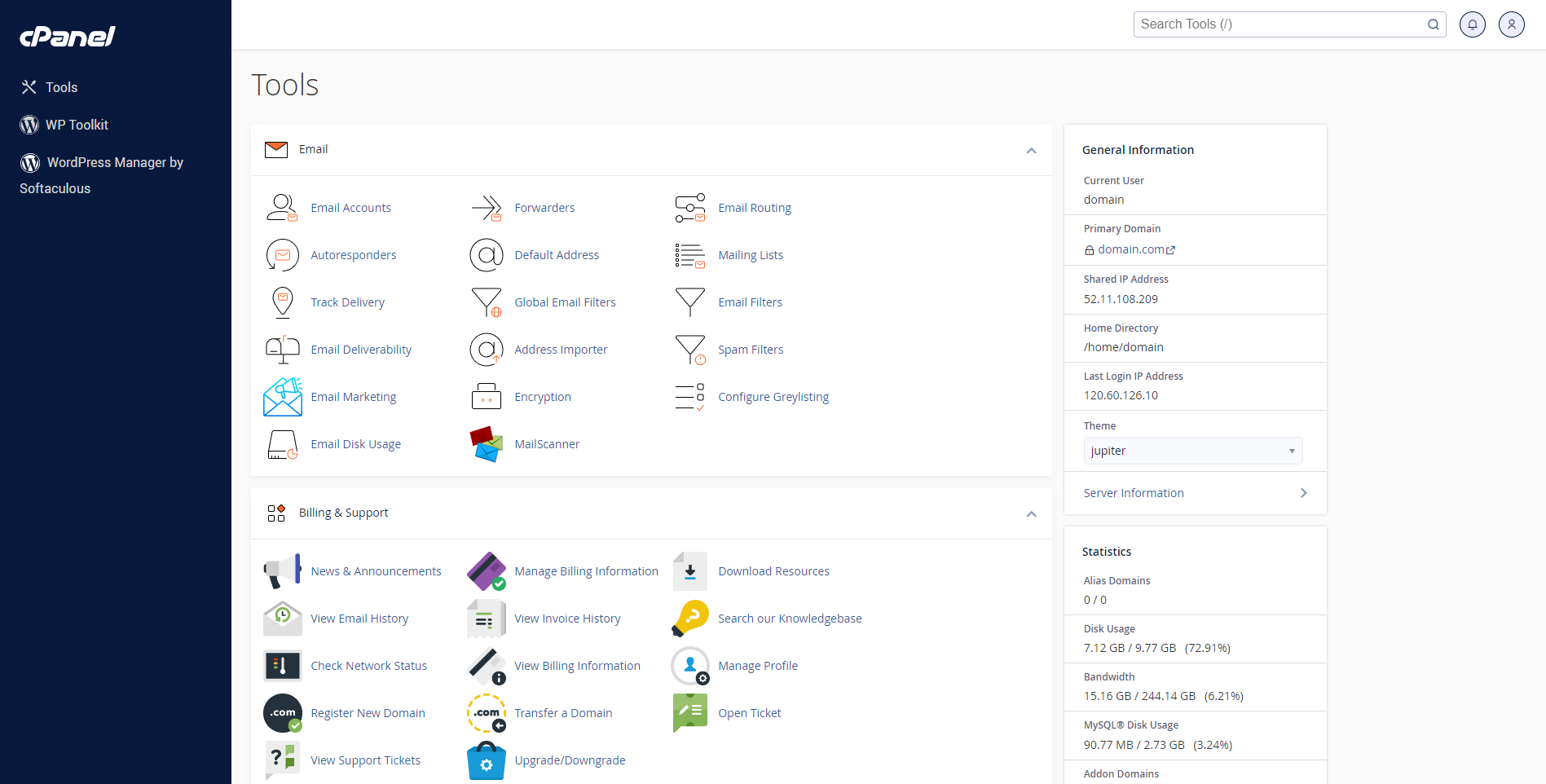
Task: Open the notifications bell icon
Action: tap(1472, 24)
